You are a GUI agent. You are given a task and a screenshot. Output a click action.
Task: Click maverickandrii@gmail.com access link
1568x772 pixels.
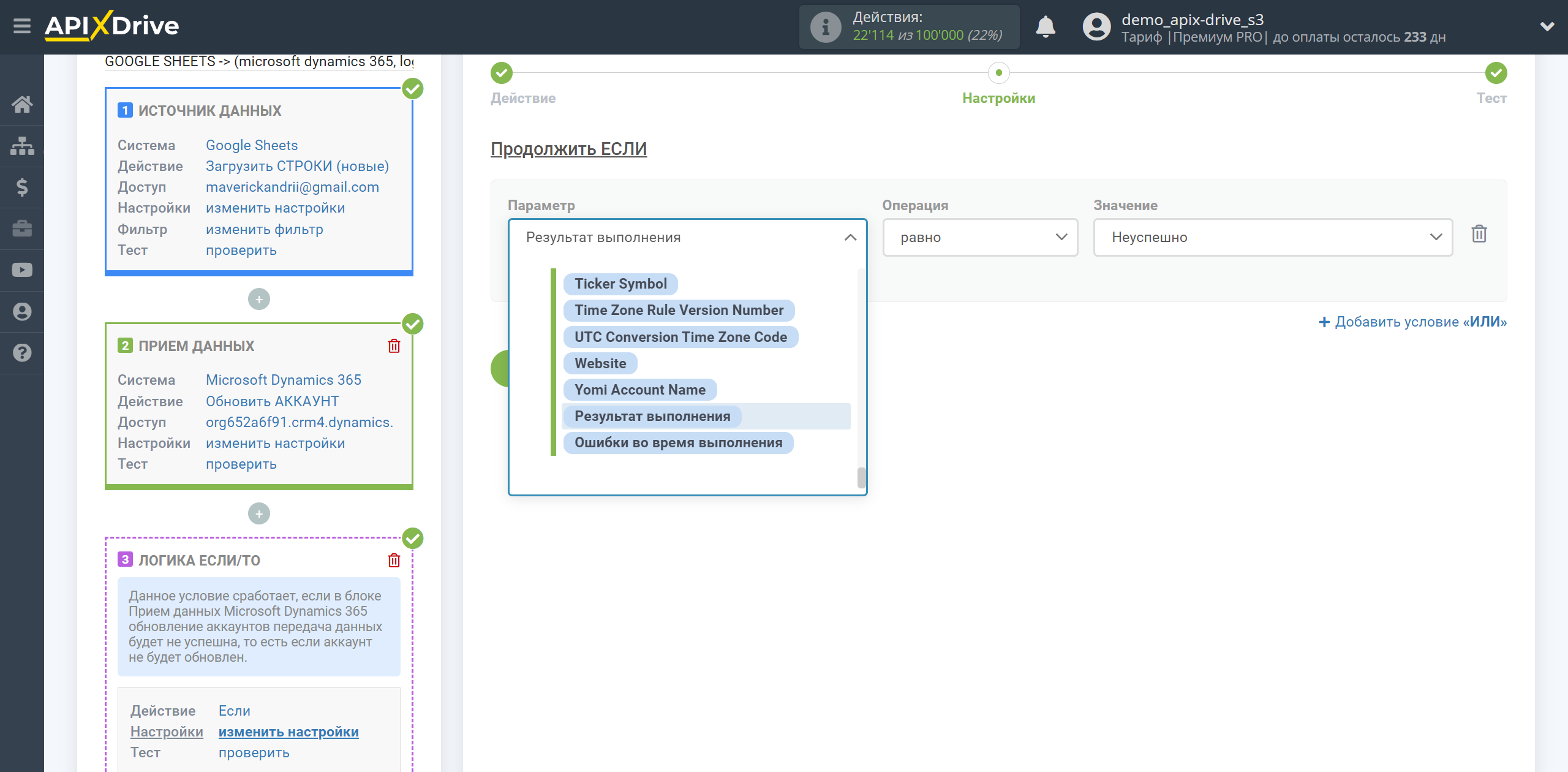coord(292,187)
